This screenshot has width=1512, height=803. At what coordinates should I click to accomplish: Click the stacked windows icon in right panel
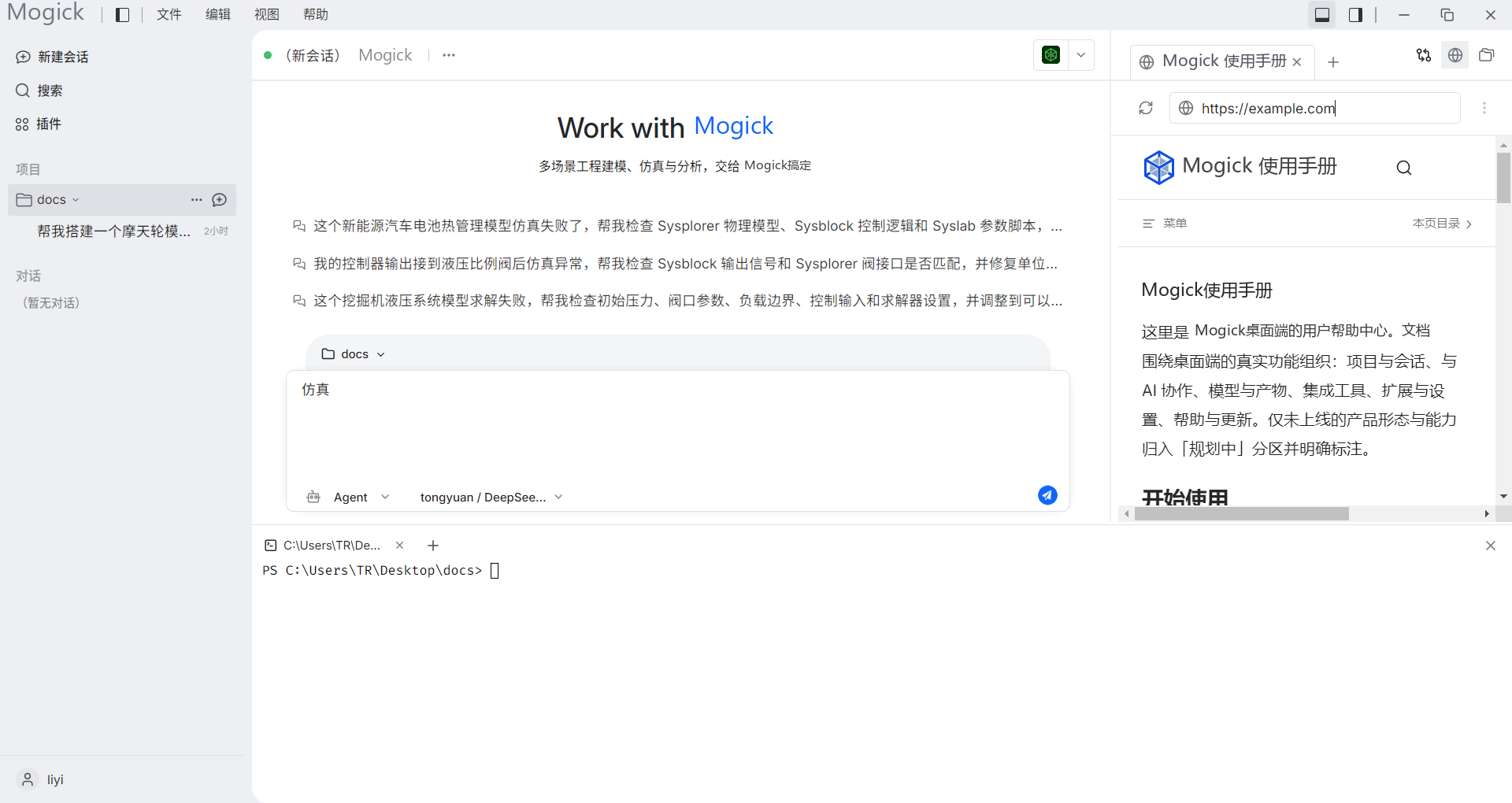click(x=1487, y=55)
